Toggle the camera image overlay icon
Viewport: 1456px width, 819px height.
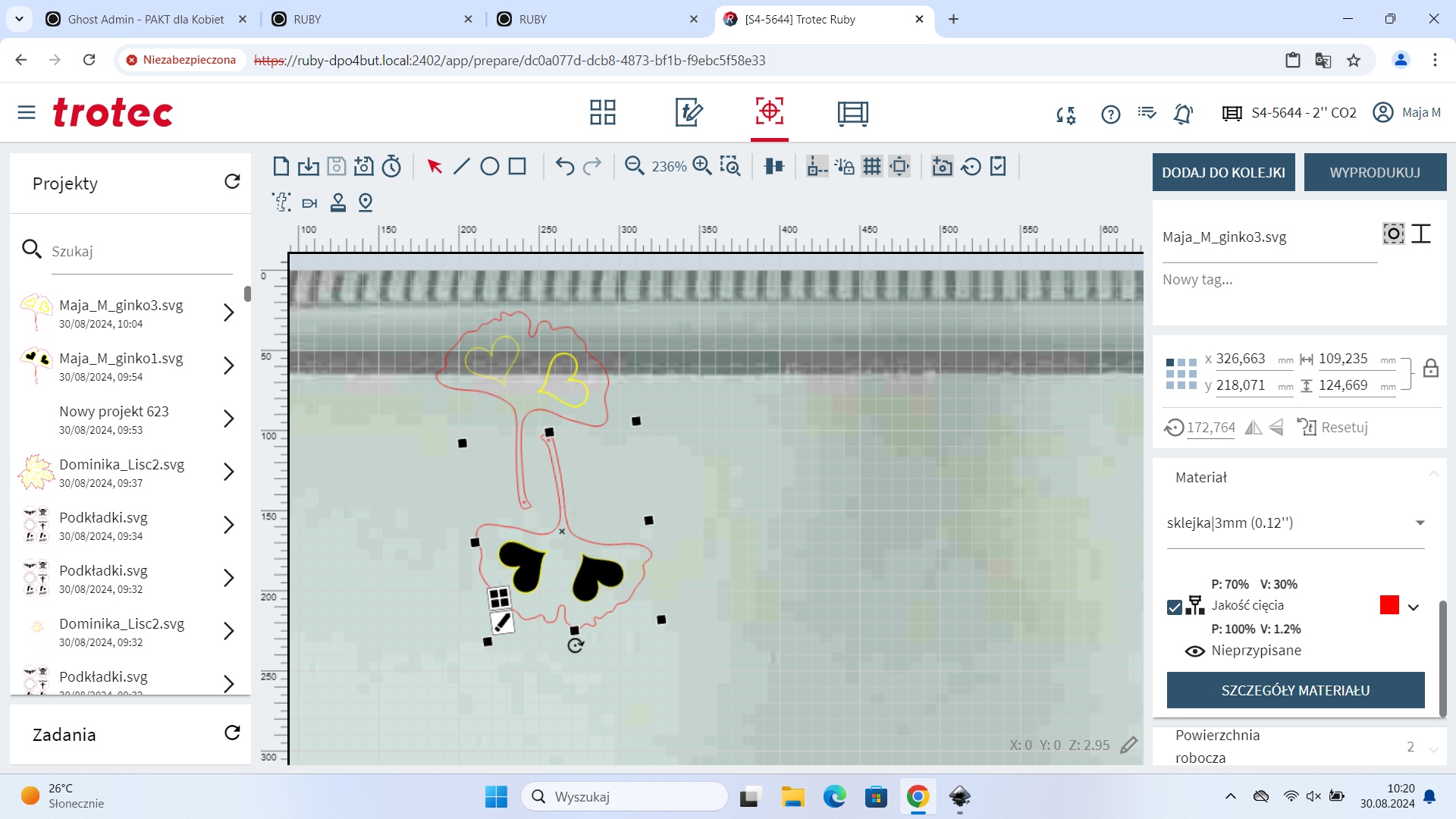[x=942, y=166]
